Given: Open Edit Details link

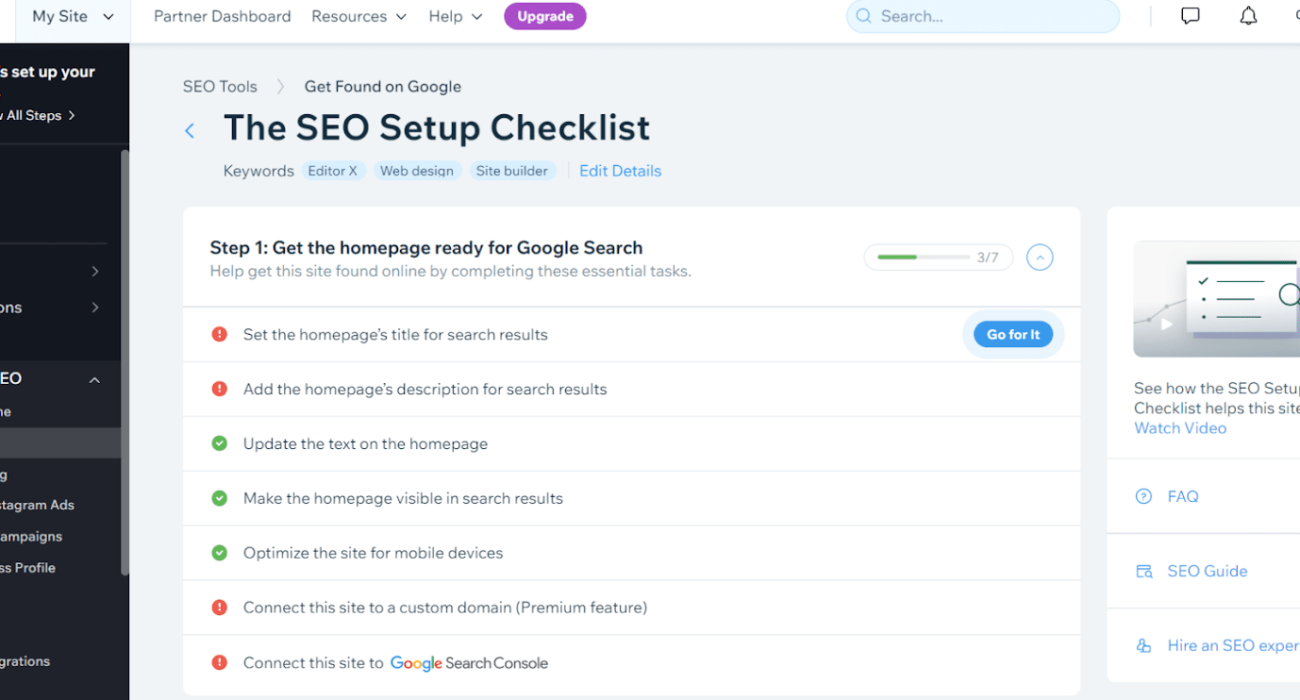Looking at the screenshot, I should (620, 171).
